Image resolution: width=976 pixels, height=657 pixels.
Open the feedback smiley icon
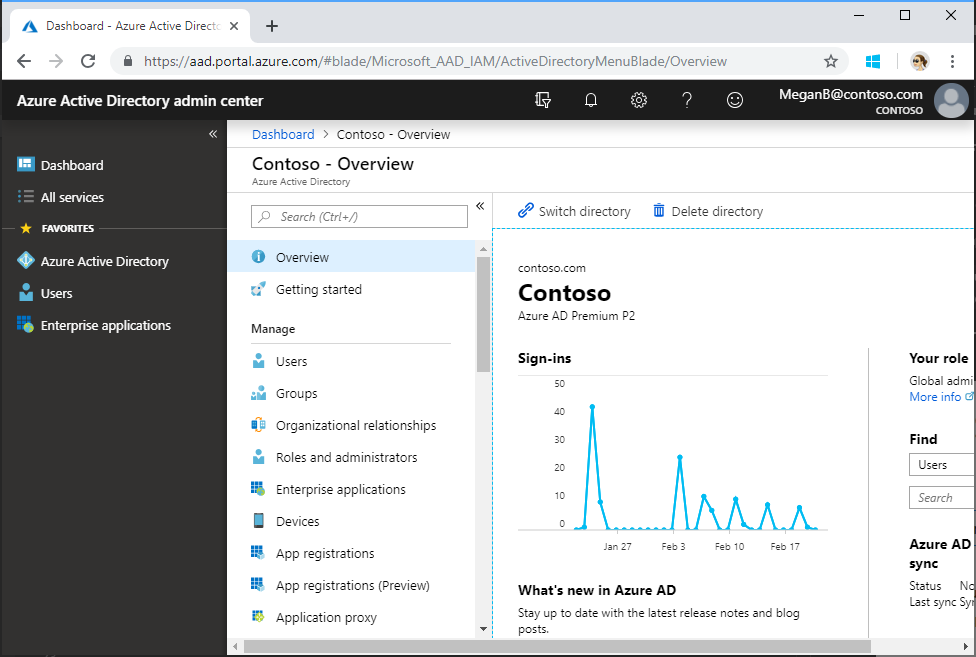(x=734, y=100)
